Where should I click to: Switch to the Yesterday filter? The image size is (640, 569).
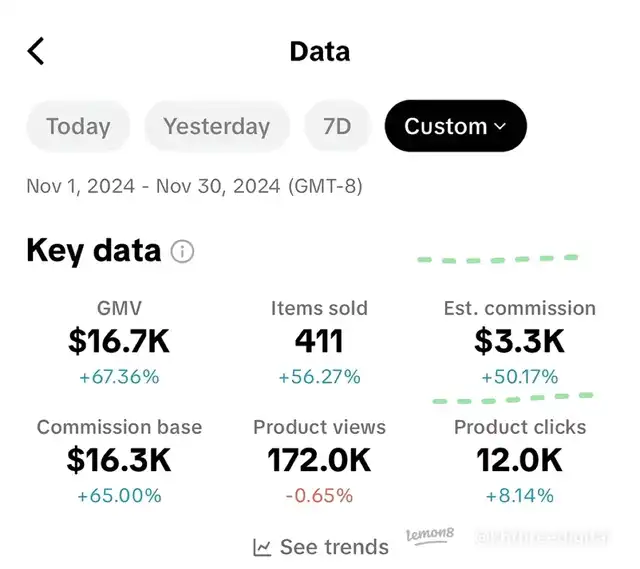tap(216, 126)
